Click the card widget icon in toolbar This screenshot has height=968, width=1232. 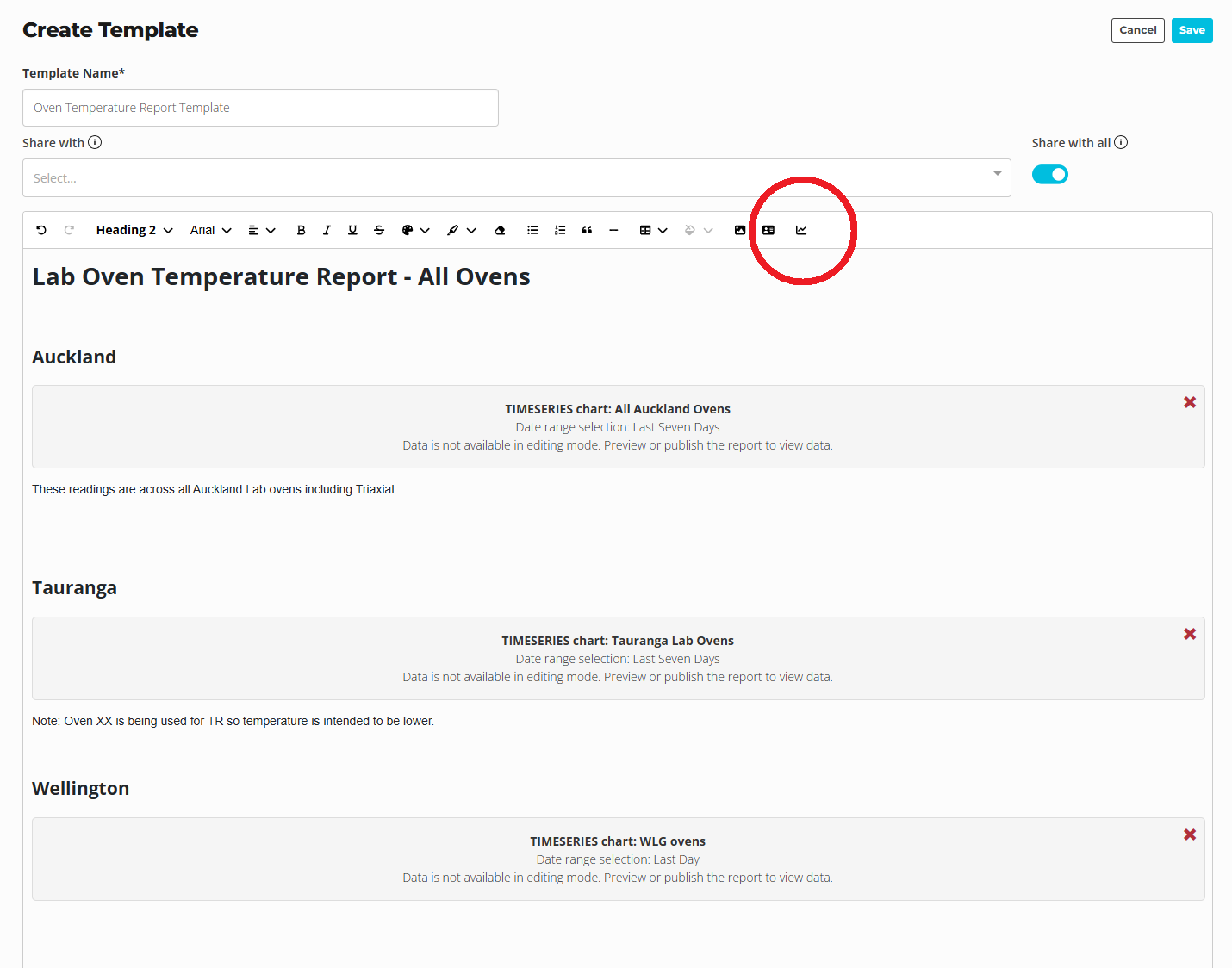pos(768,230)
